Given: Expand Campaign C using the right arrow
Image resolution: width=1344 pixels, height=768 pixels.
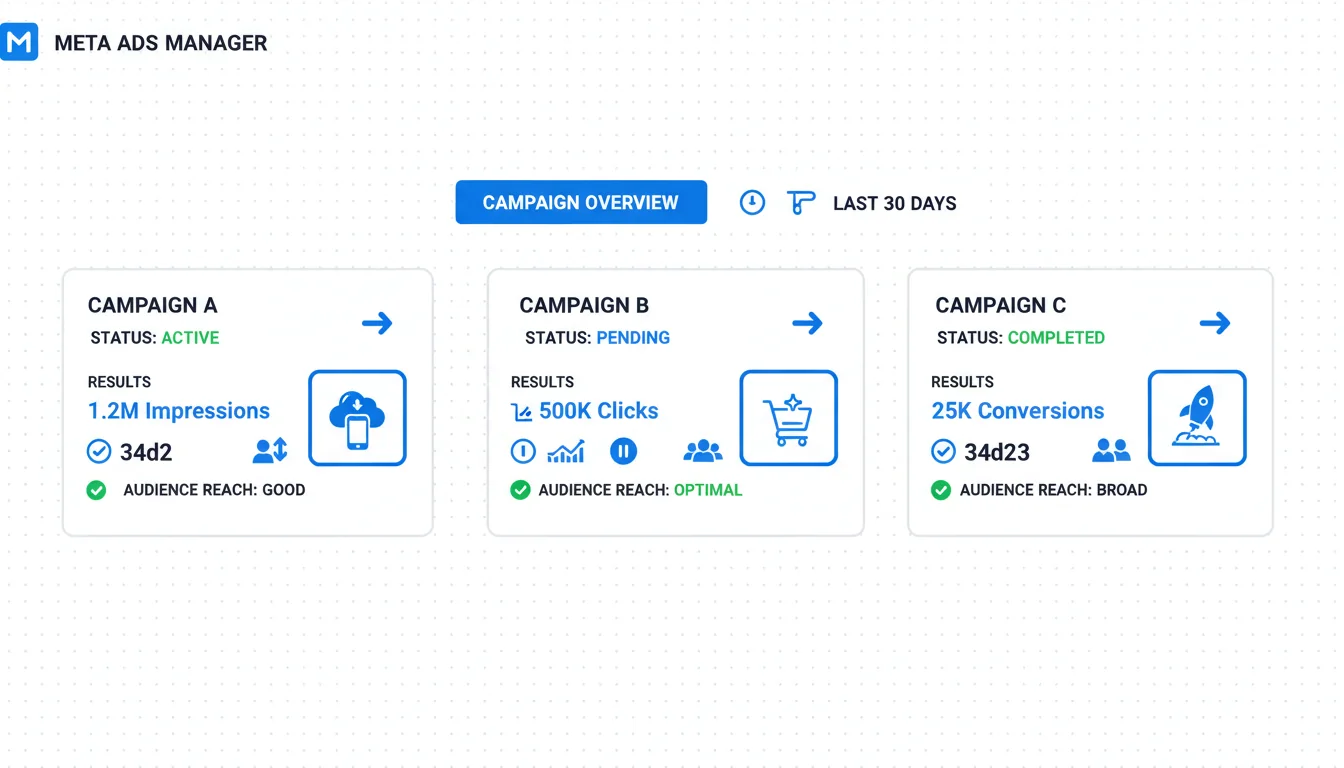Looking at the screenshot, I should click(1214, 323).
